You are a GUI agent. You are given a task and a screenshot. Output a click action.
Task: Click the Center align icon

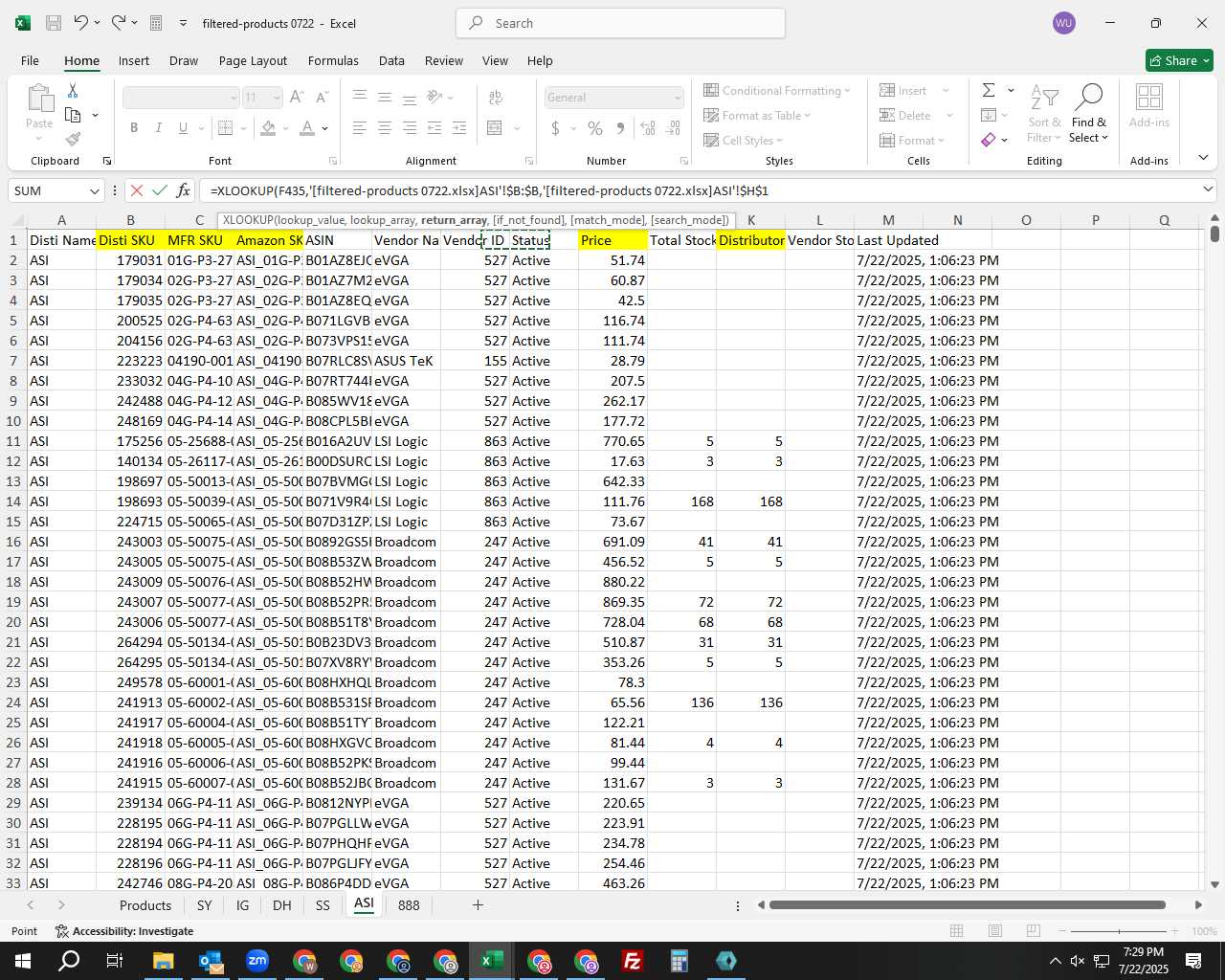coord(384,127)
